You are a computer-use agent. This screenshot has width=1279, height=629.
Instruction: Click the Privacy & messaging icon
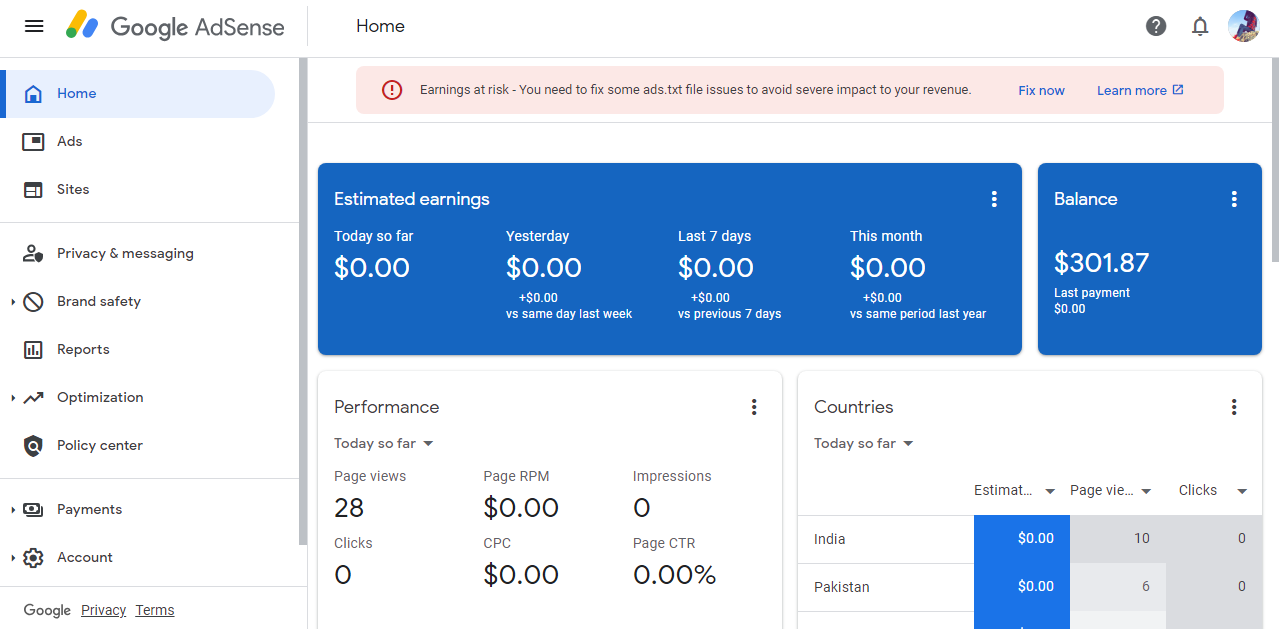click(x=33, y=253)
